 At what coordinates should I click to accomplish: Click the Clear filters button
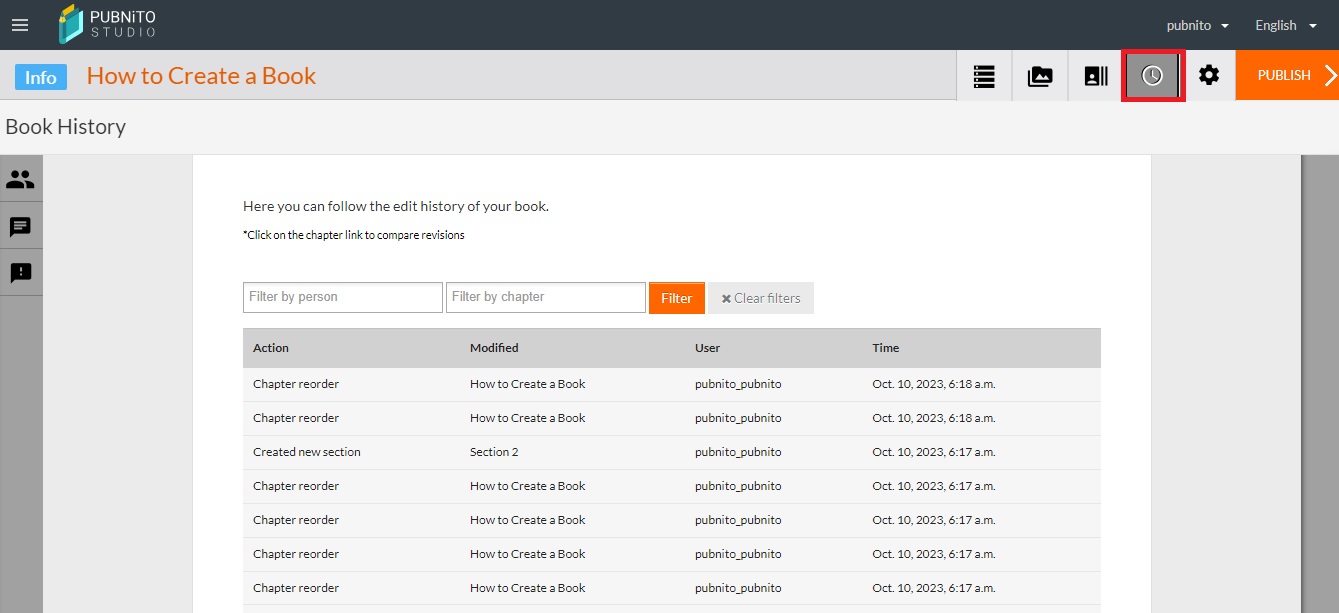(761, 298)
